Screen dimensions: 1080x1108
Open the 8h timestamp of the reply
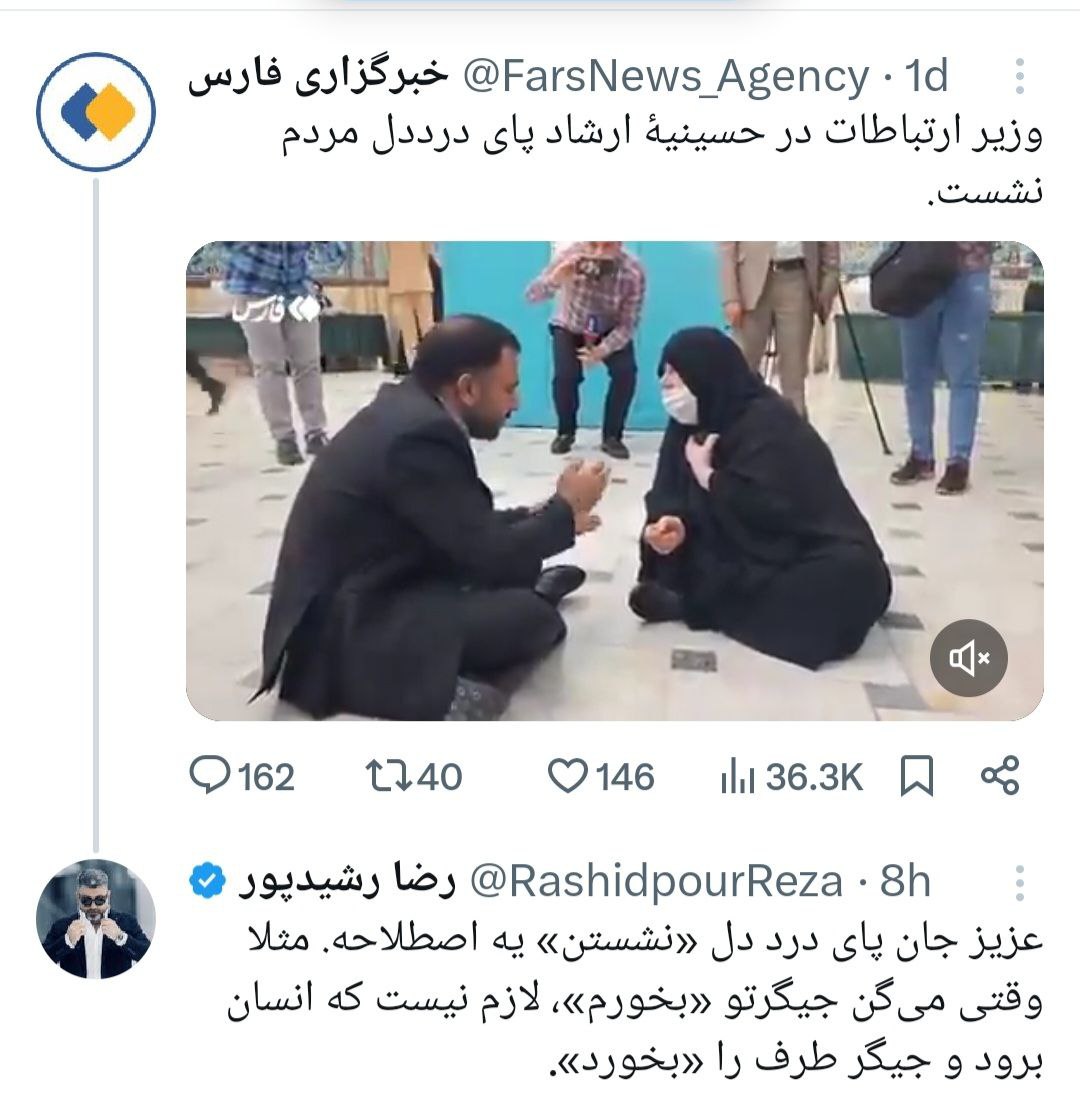[905, 882]
